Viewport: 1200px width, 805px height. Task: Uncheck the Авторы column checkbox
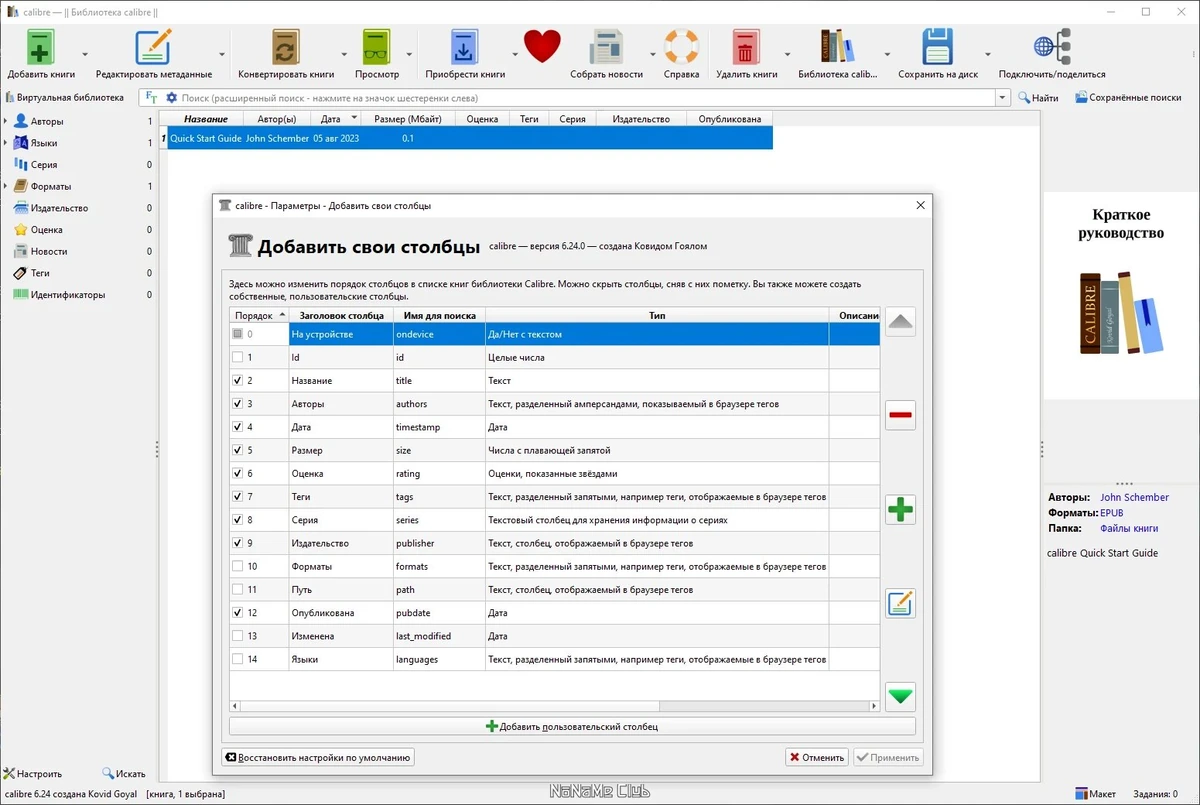coord(237,404)
